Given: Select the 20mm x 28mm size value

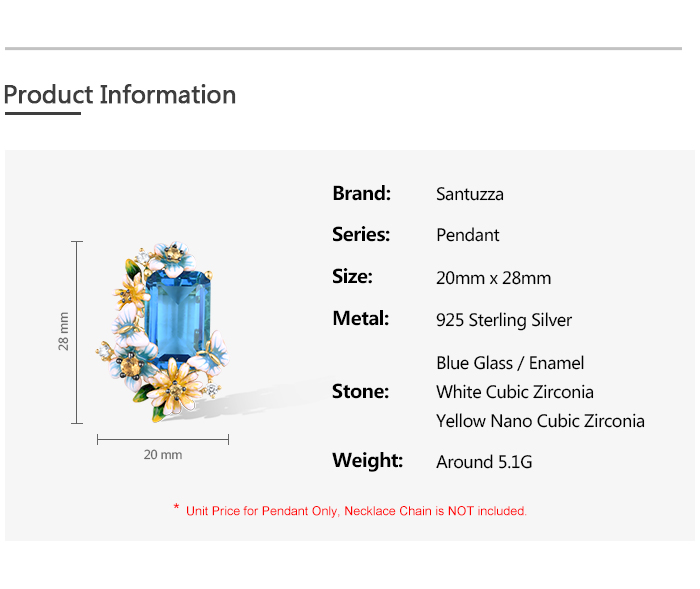Looking at the screenshot, I should [493, 278].
